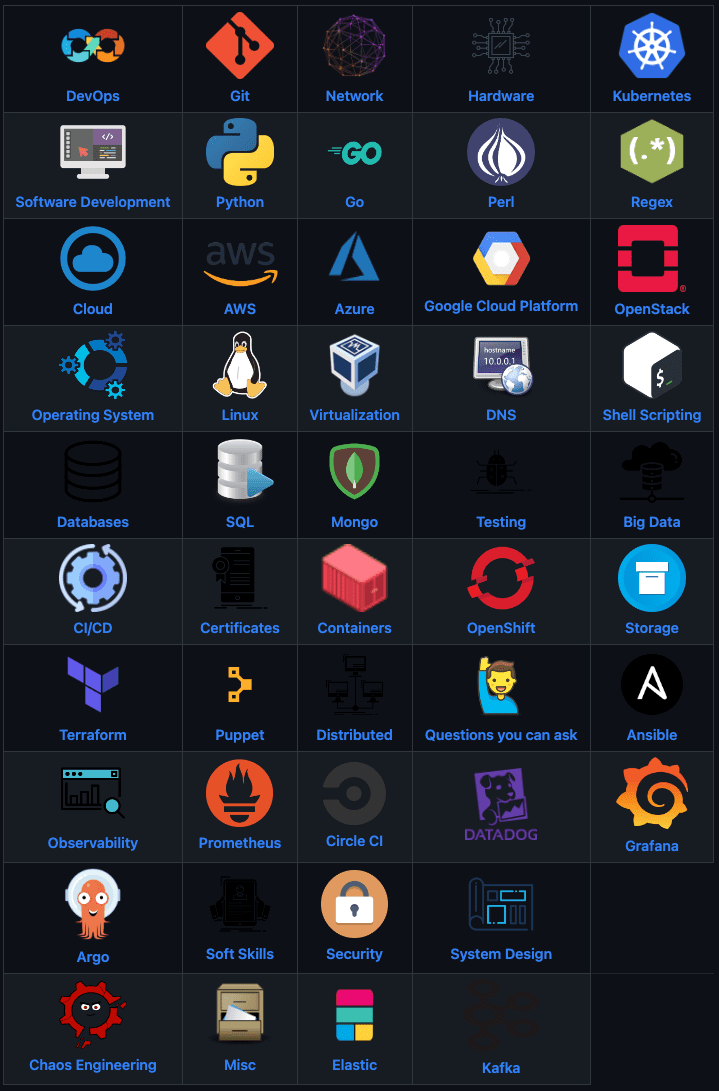This screenshot has width=719, height=1091.
Task: Click the Hardware chip icon
Action: coord(501,45)
